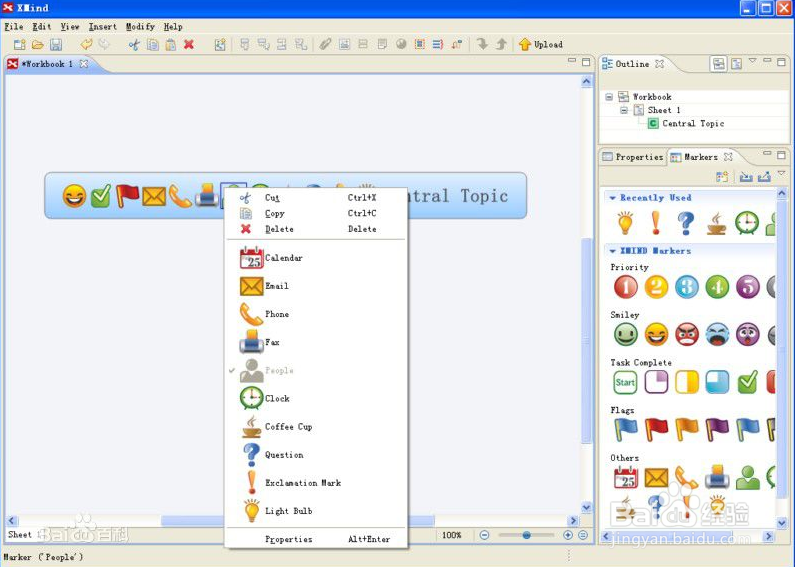Collapse the Recently Used section

(x=612, y=198)
